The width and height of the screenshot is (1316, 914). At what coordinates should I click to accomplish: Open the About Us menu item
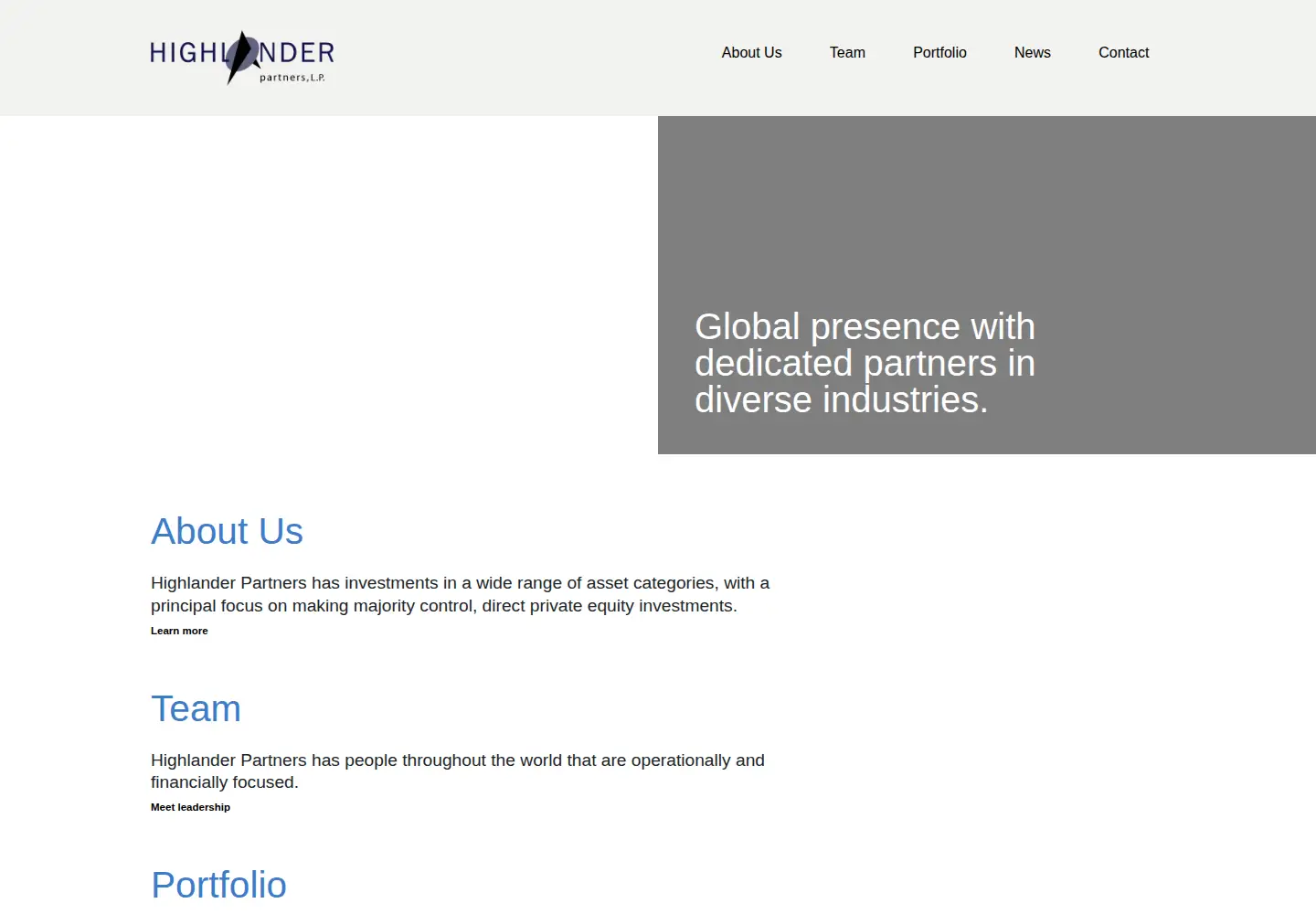751,53
